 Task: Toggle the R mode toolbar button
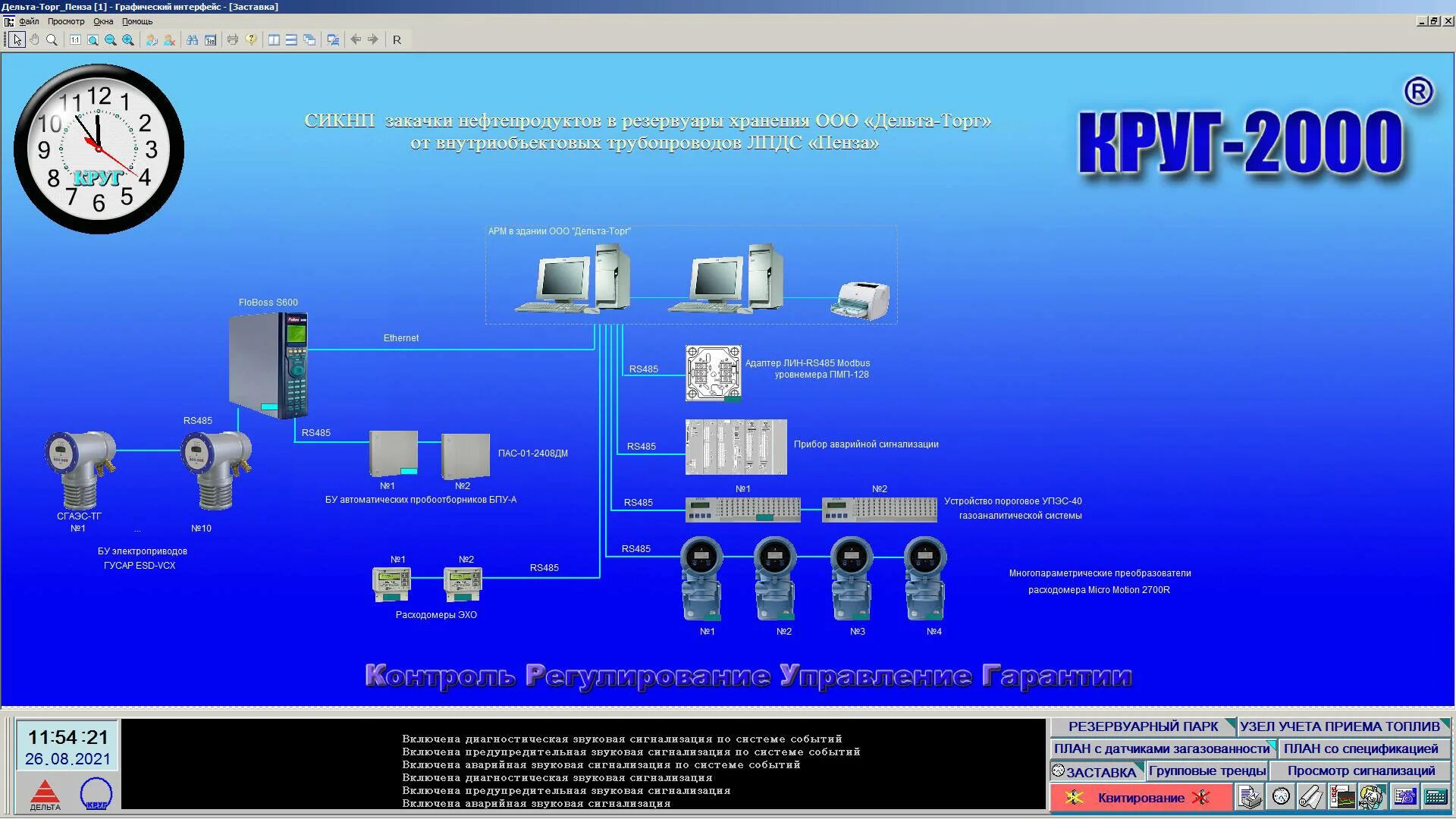397,39
